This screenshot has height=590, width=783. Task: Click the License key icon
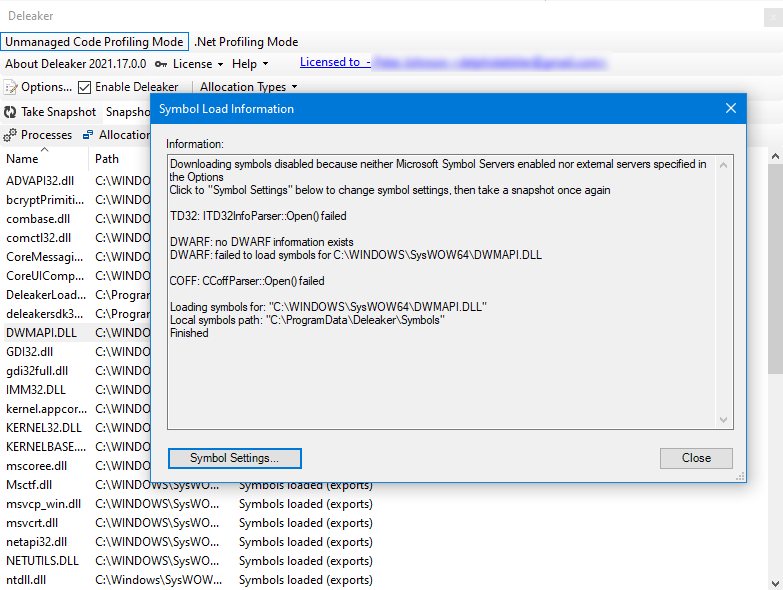pyautogui.click(x=161, y=64)
